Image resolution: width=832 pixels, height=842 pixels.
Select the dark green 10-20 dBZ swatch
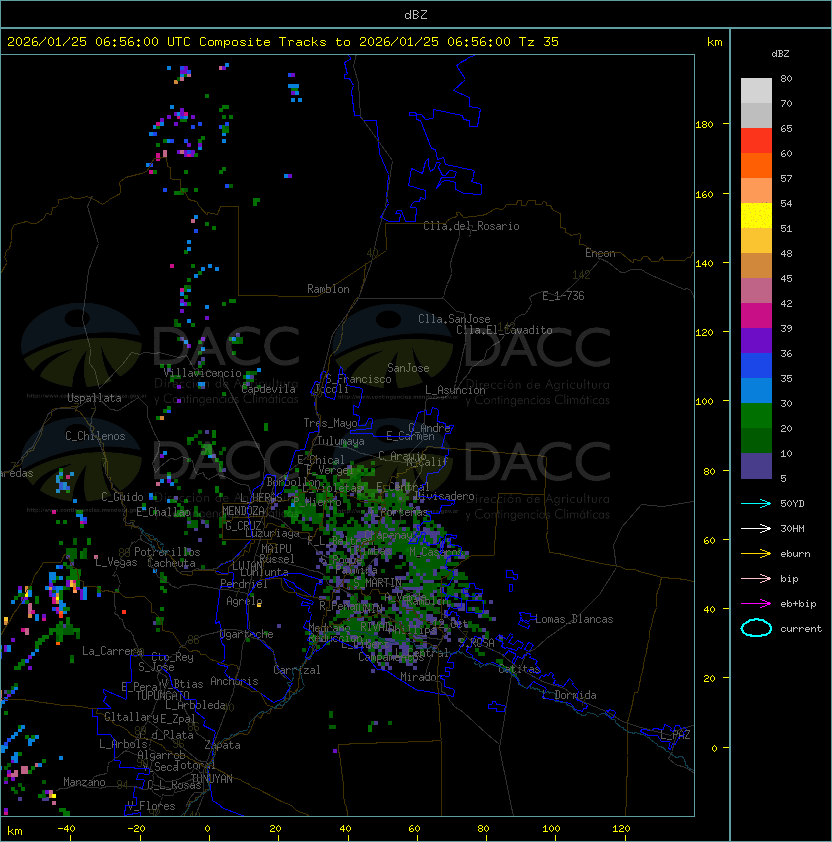click(756, 441)
